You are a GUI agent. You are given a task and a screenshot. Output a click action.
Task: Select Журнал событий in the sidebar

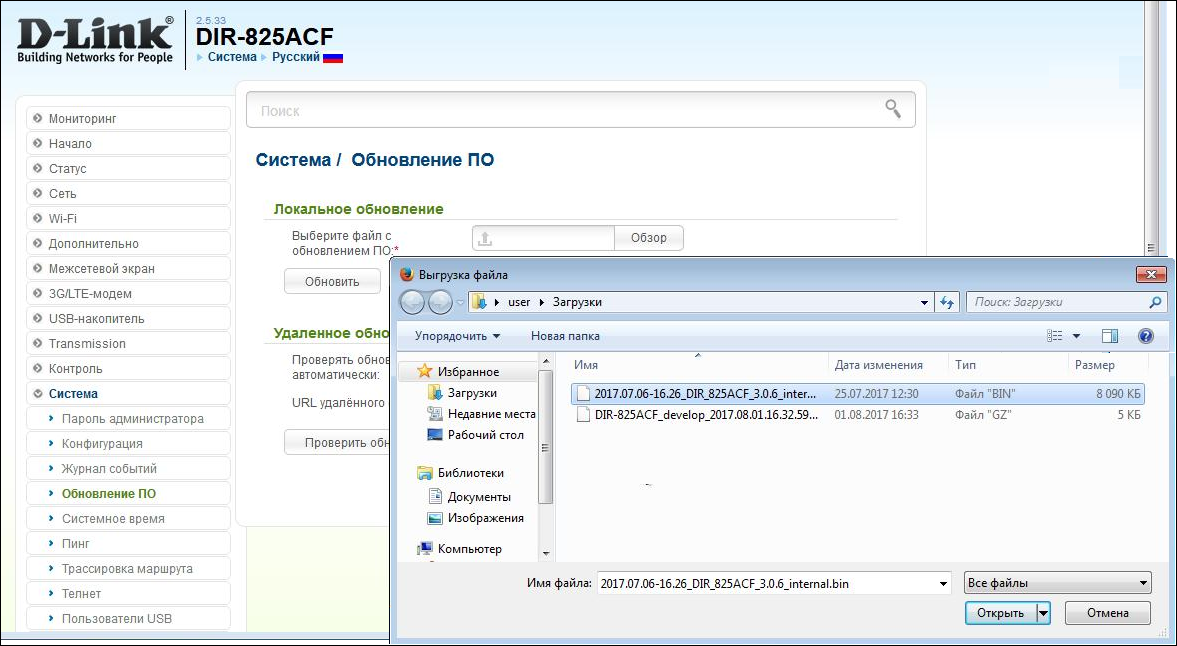(x=109, y=468)
